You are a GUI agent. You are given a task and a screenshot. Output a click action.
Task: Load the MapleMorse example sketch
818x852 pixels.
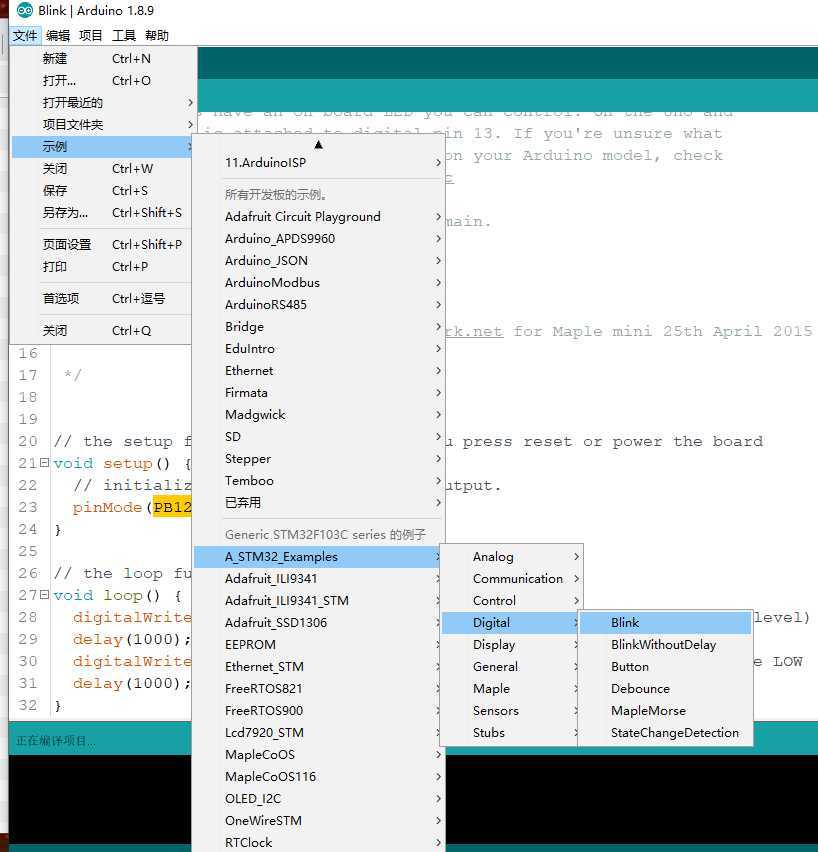(666, 711)
